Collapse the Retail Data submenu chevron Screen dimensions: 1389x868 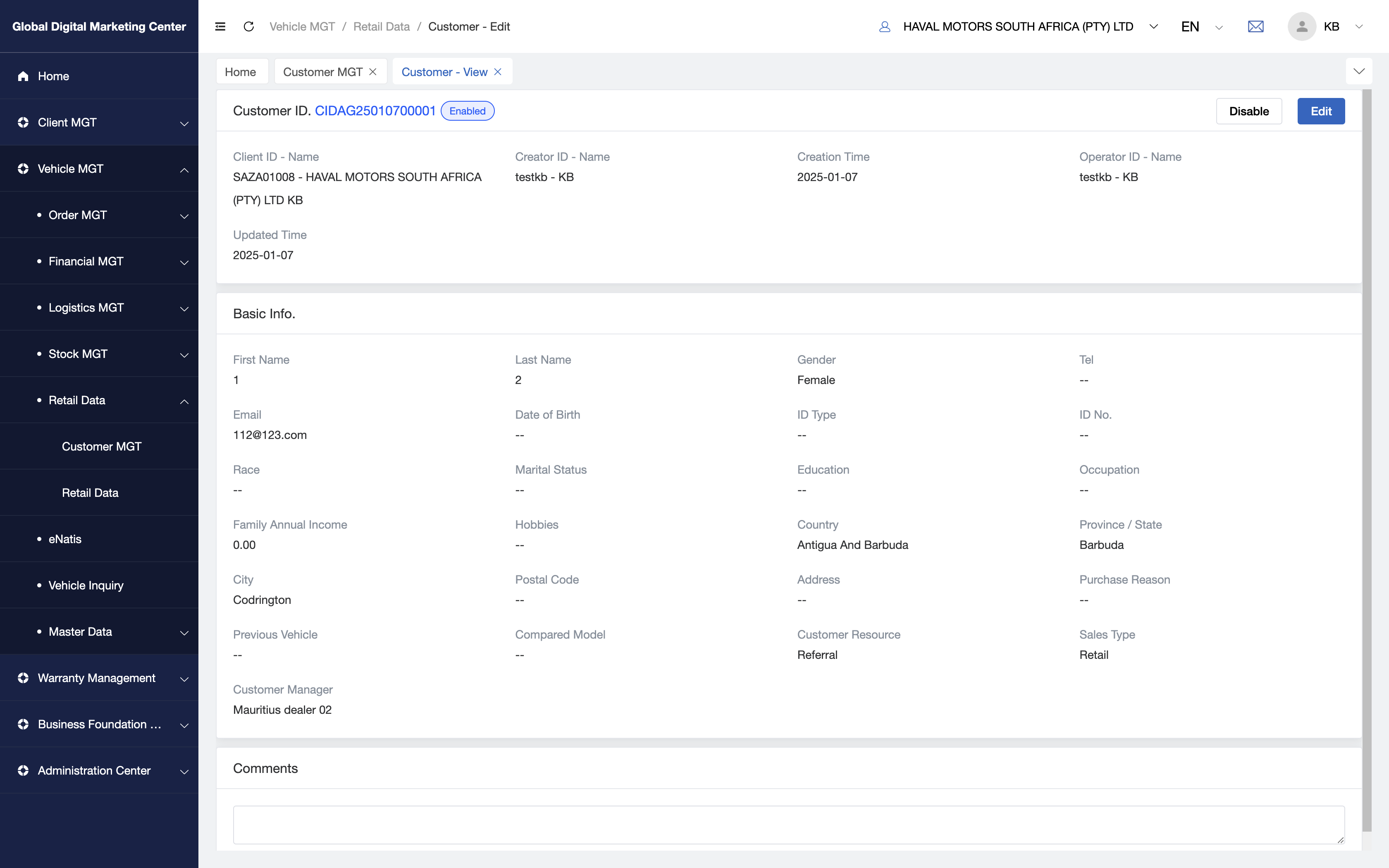tap(184, 401)
